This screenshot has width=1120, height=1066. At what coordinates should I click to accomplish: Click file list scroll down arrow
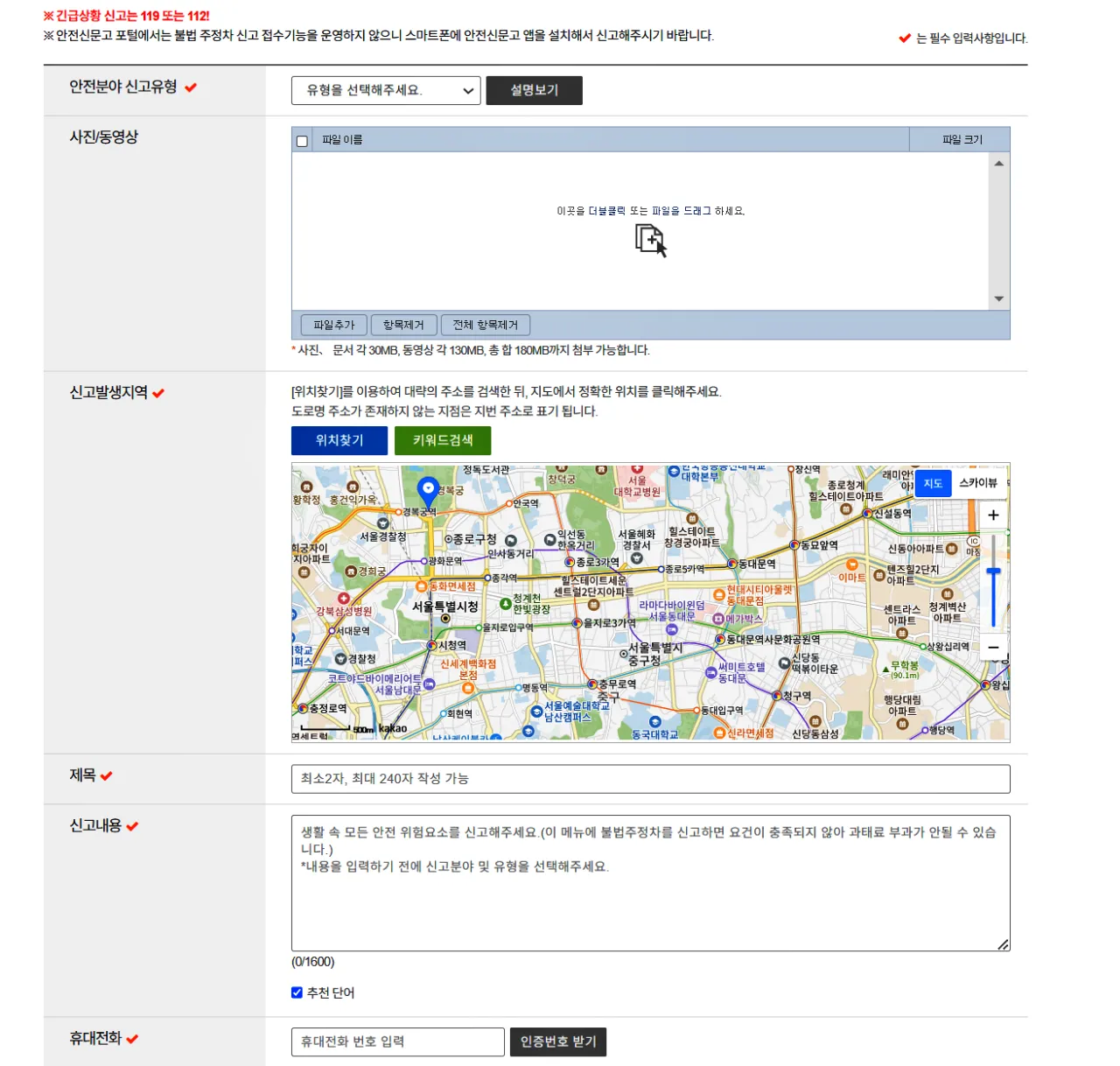pos(999,299)
